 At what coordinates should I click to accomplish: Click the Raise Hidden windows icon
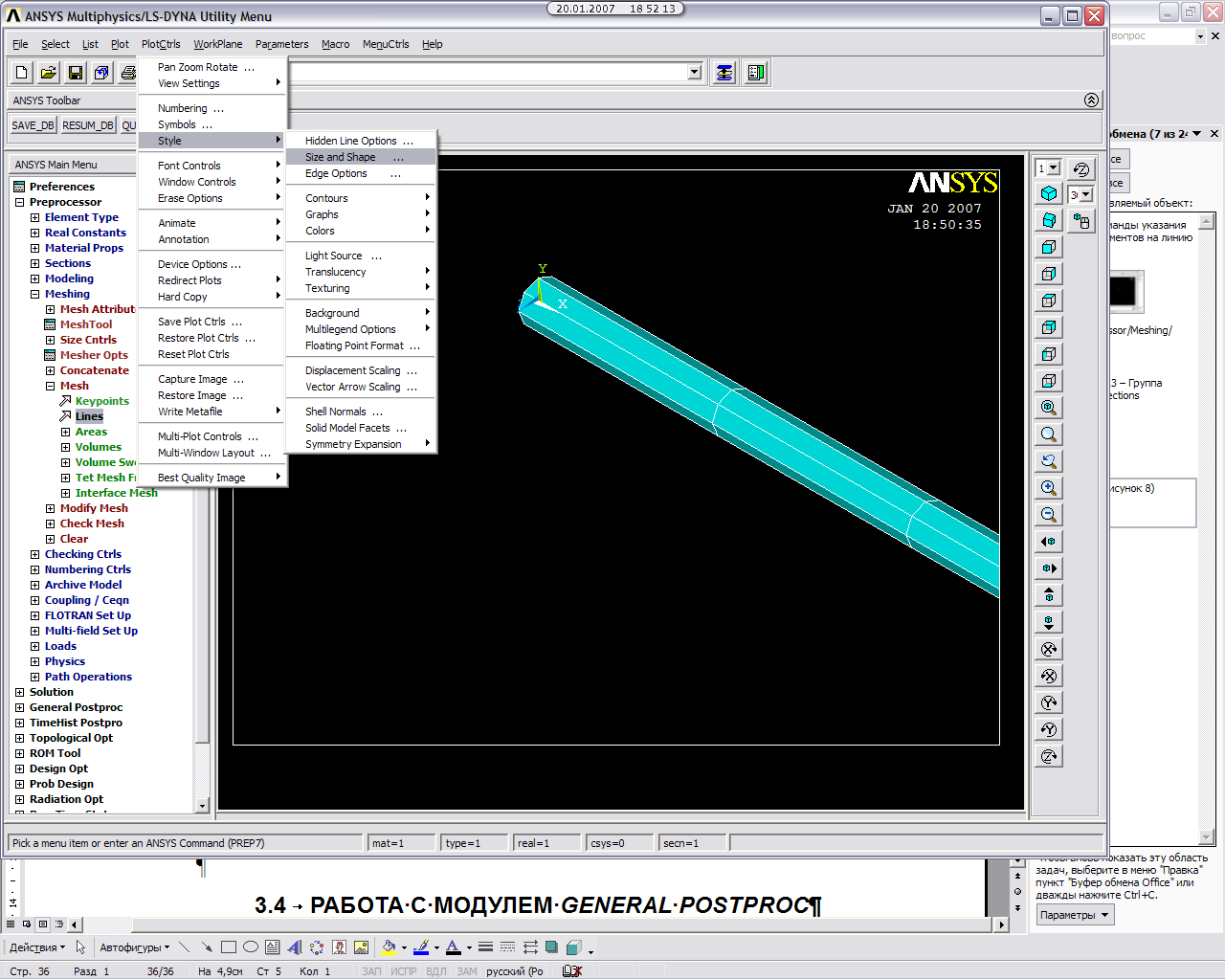[724, 73]
